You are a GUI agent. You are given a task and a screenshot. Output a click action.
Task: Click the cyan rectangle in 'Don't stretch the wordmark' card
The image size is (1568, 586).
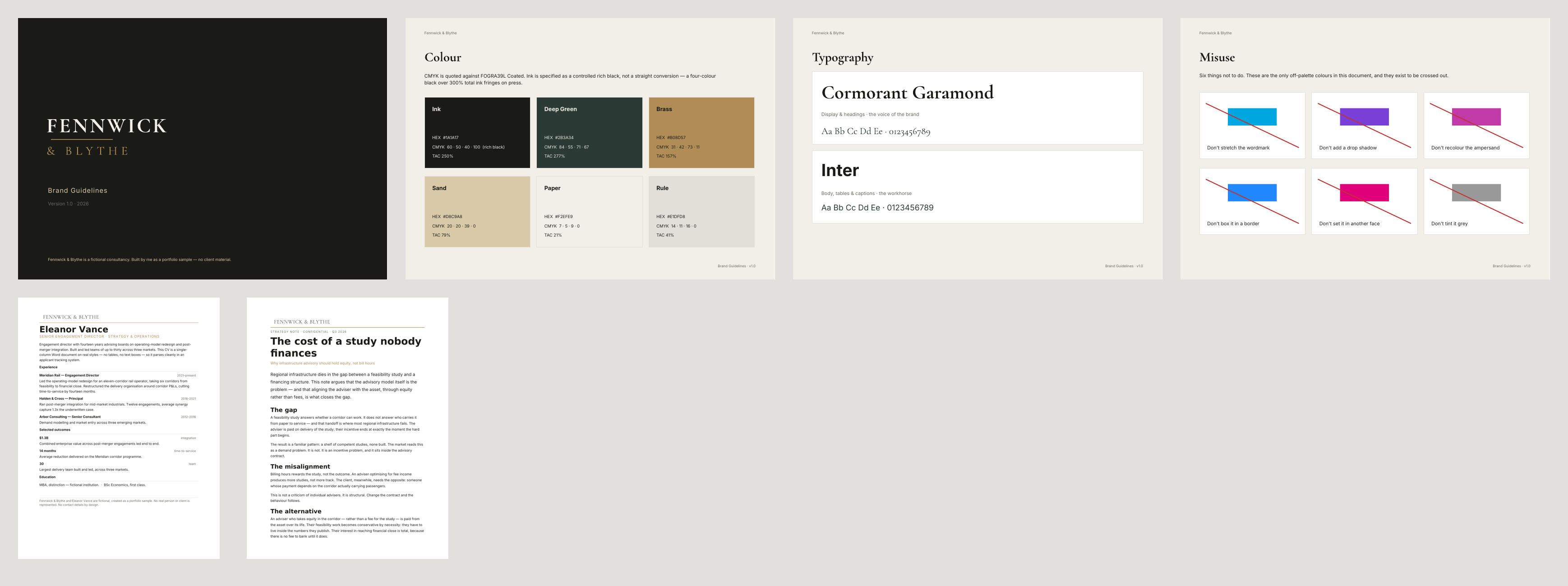pyautogui.click(x=1252, y=117)
